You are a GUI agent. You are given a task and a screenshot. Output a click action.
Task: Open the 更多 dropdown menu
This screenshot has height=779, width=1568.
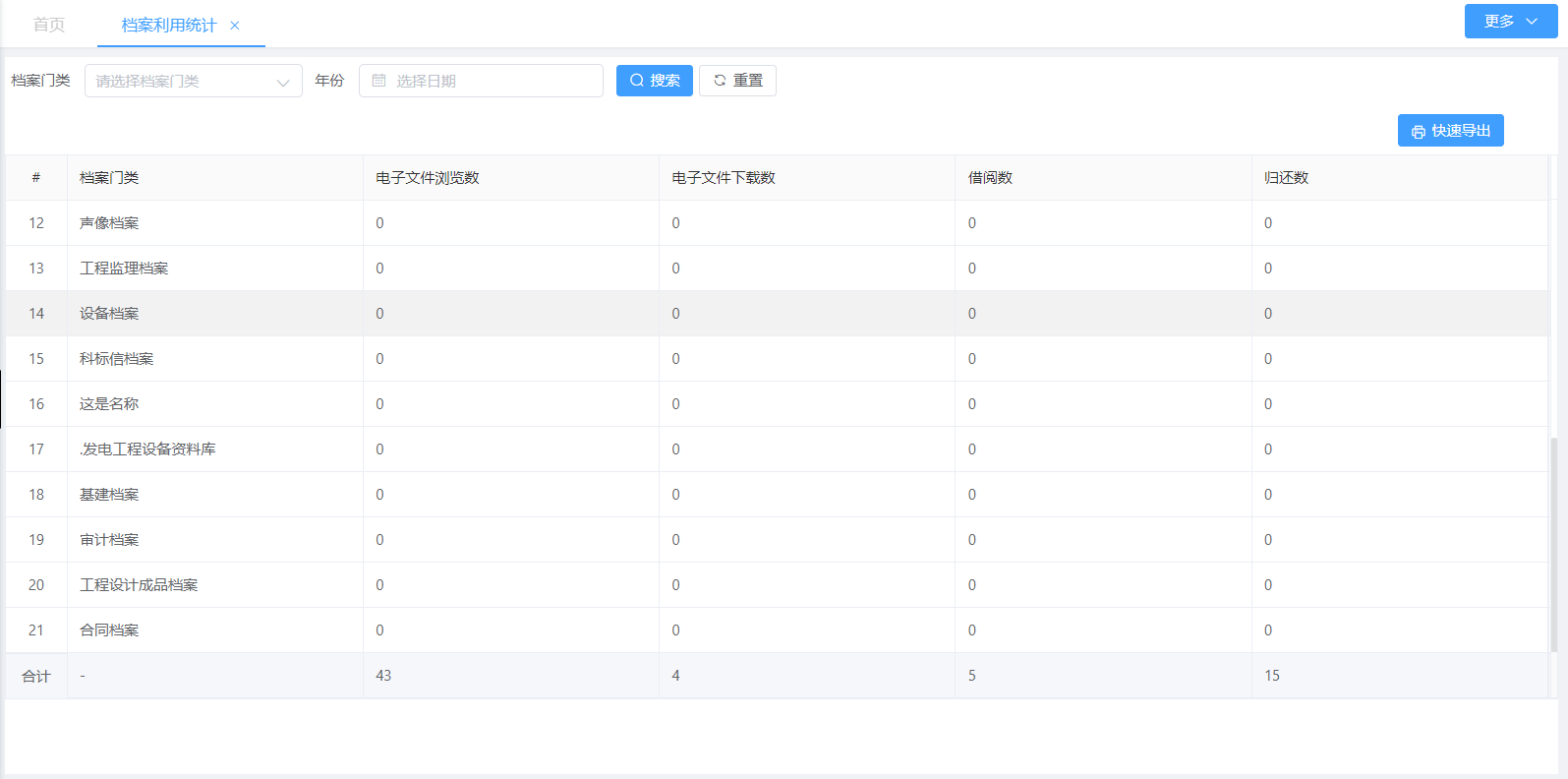[x=1511, y=21]
